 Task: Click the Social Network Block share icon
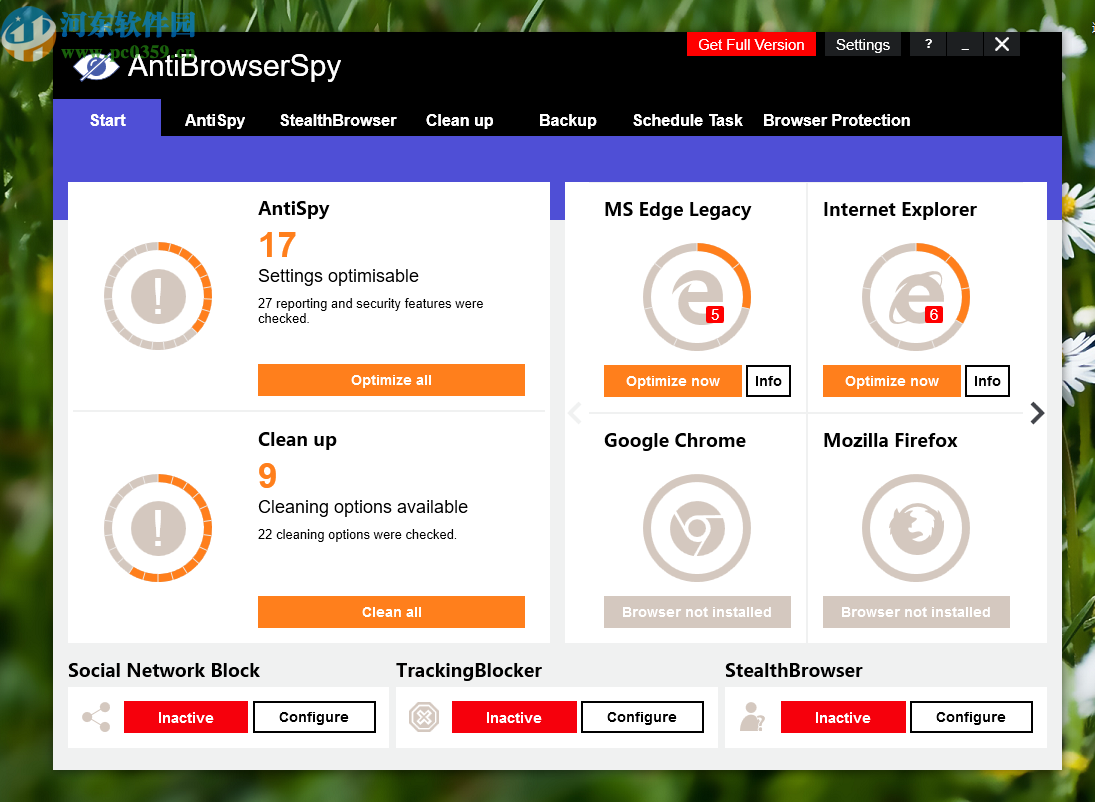tap(95, 717)
